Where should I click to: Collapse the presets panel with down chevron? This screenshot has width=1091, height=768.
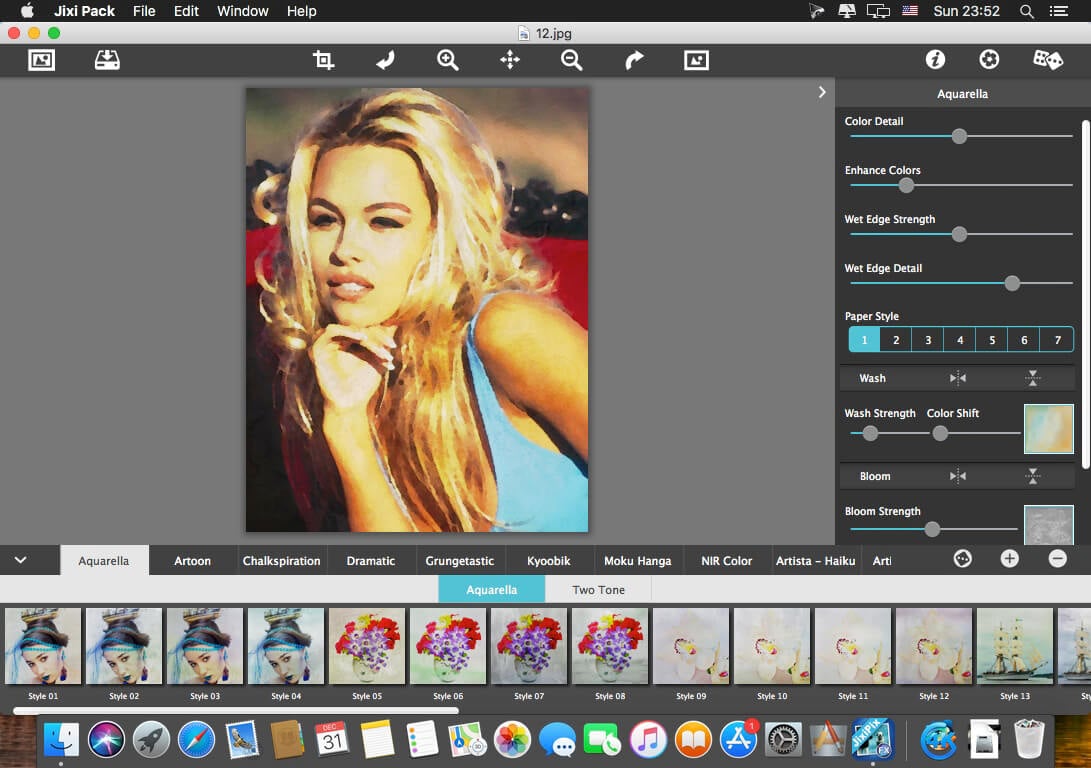20,560
